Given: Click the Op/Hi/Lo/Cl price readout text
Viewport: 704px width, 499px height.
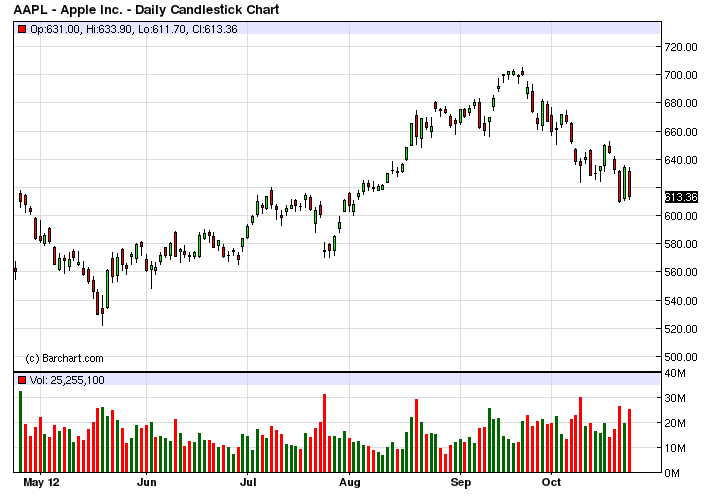Looking at the screenshot, I should pos(134,29).
